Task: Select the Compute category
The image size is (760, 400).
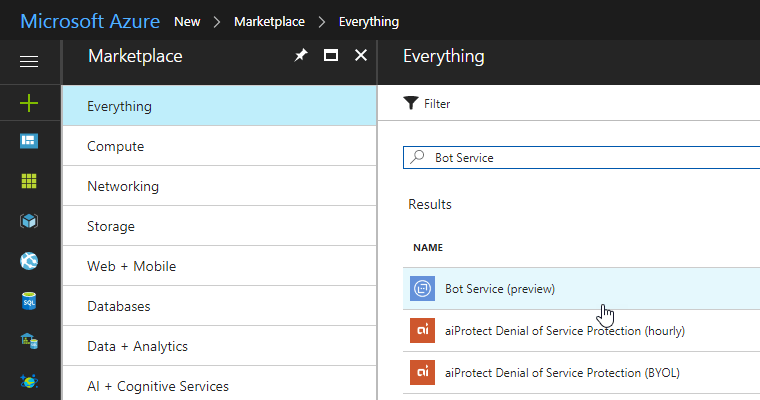Action: (x=116, y=146)
